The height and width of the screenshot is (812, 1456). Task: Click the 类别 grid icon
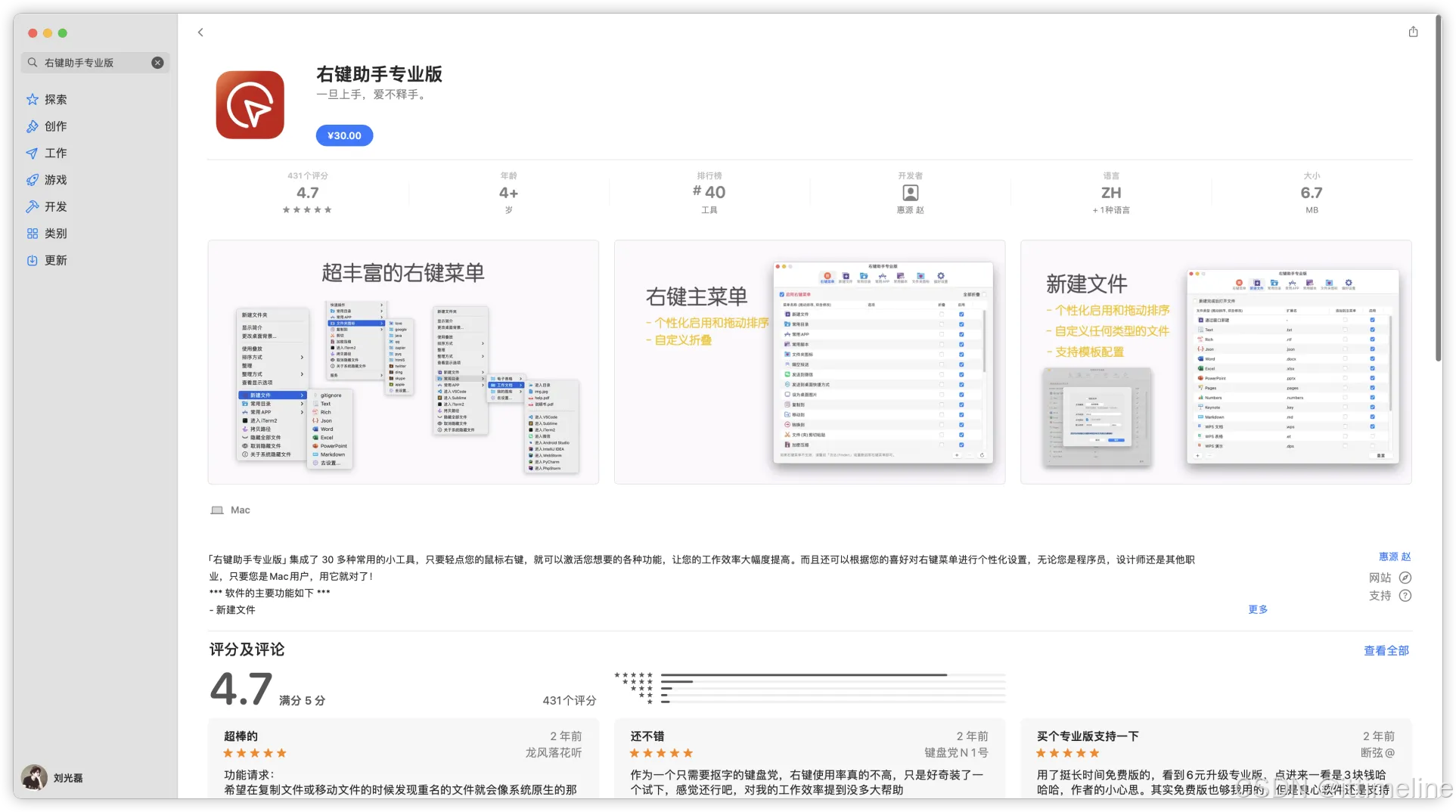(33, 234)
